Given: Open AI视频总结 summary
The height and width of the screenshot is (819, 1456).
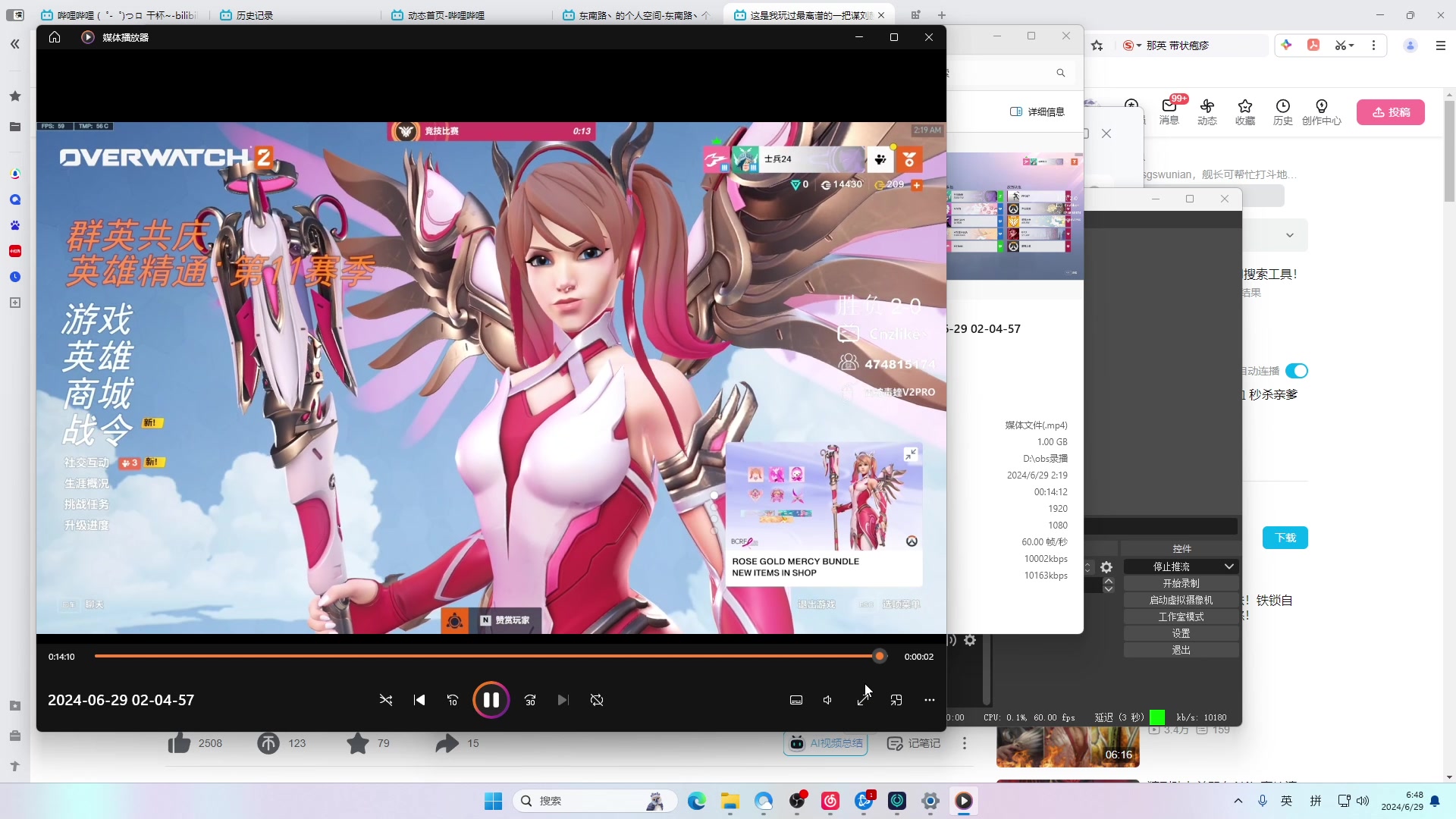Looking at the screenshot, I should pyautogui.click(x=826, y=743).
